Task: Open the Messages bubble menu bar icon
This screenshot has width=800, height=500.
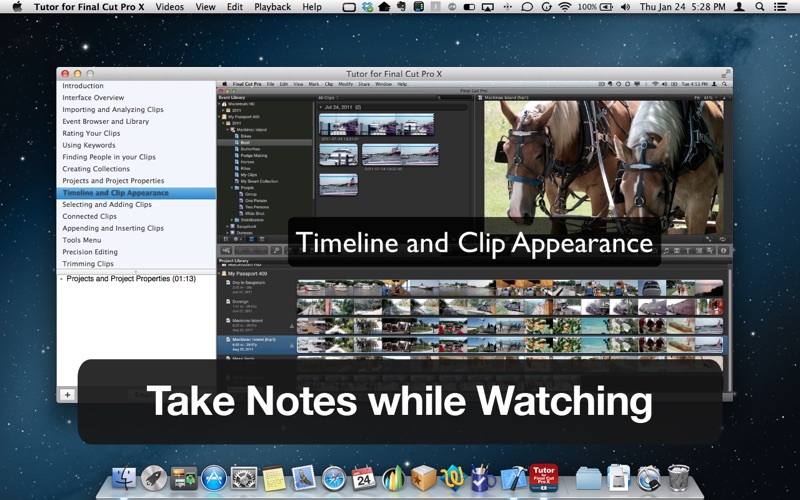Action: click(x=527, y=7)
